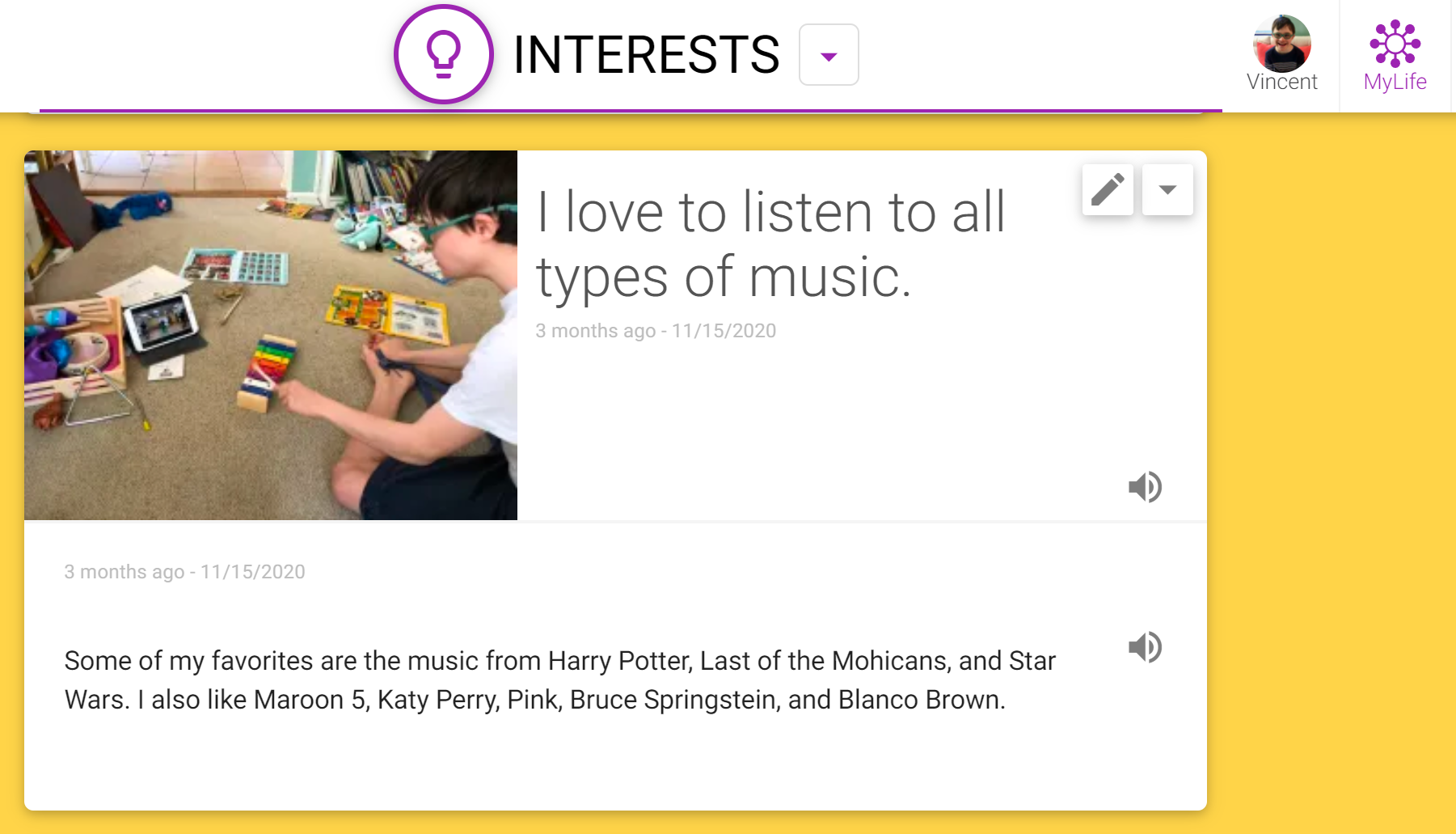
Task: Expand the post options dropdown arrow
Action: [1167, 189]
